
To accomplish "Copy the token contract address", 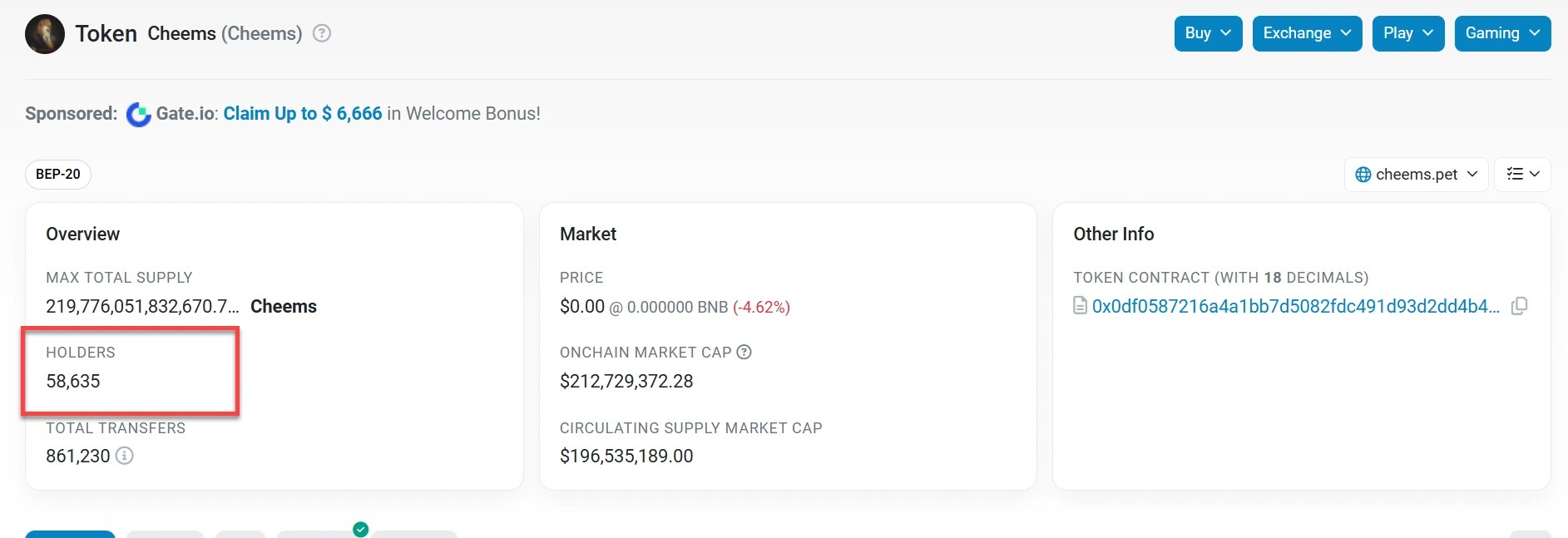I will [1519, 306].
